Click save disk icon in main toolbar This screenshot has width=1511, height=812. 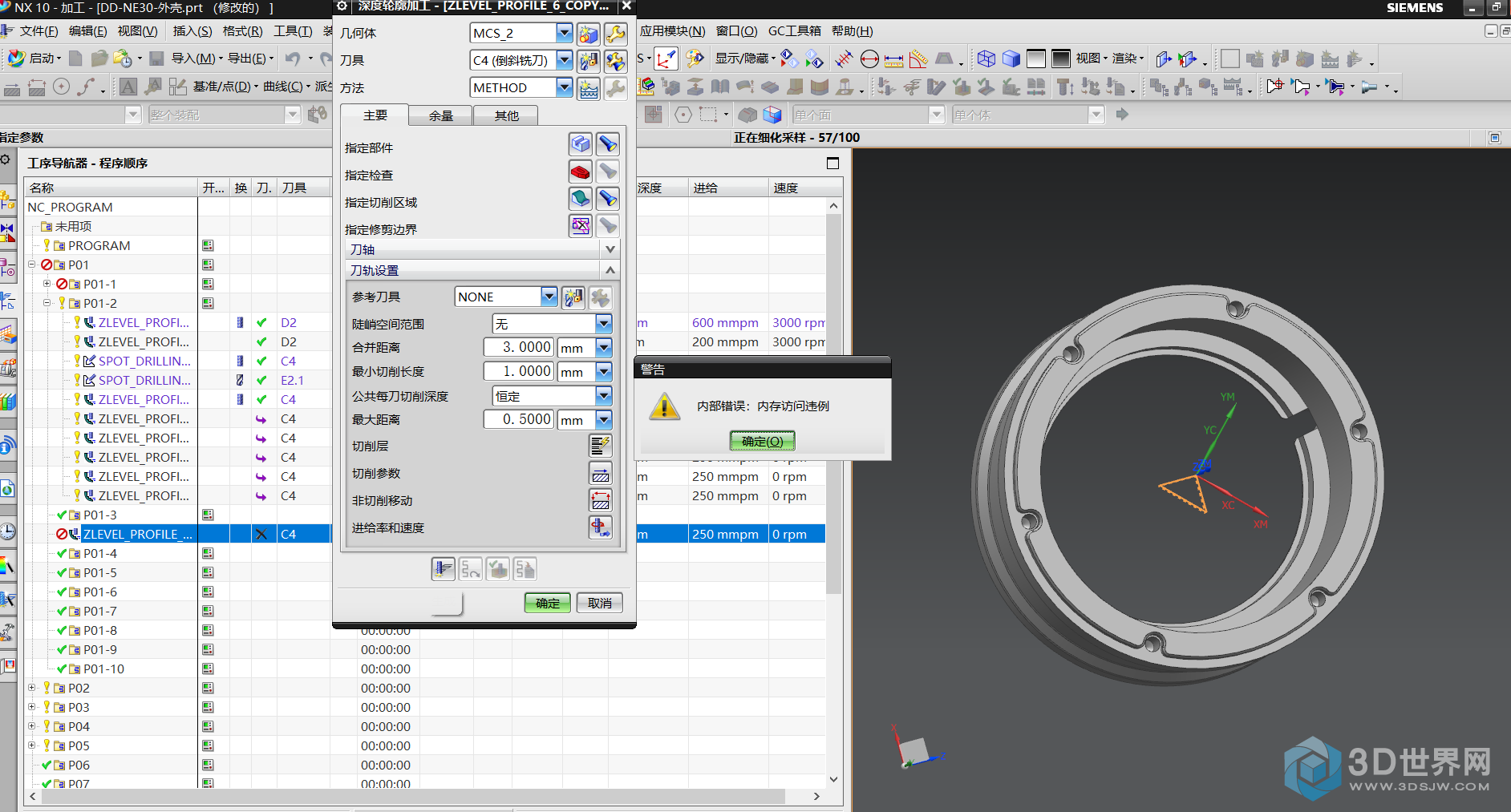(156, 59)
